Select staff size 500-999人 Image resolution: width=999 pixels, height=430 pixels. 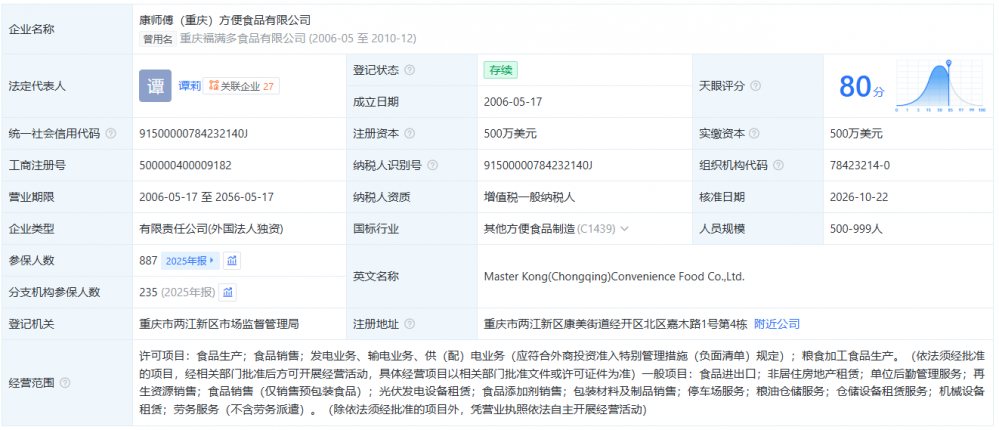(856, 229)
